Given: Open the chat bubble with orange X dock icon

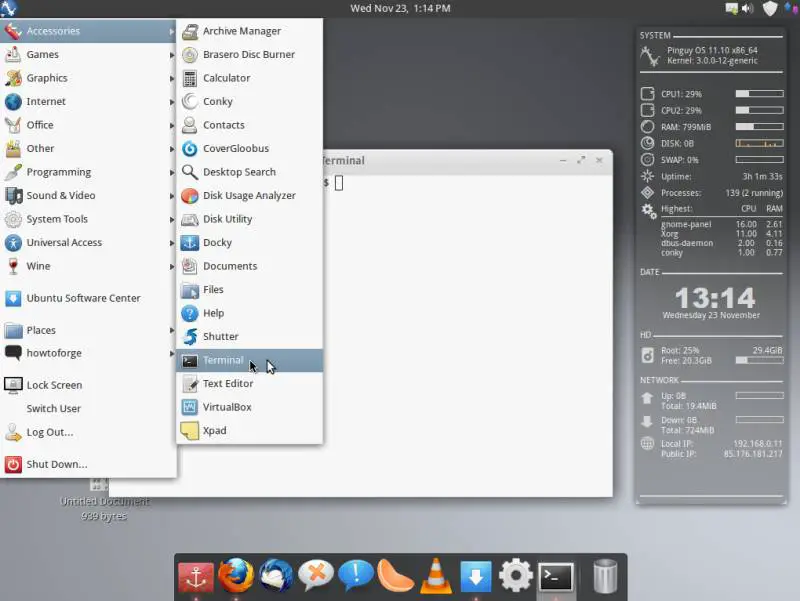Looking at the screenshot, I should pyautogui.click(x=316, y=575).
